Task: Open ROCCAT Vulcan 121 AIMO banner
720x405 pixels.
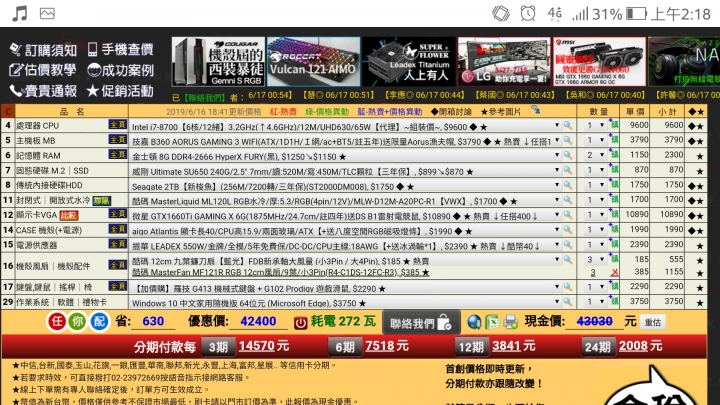Action: tap(314, 62)
